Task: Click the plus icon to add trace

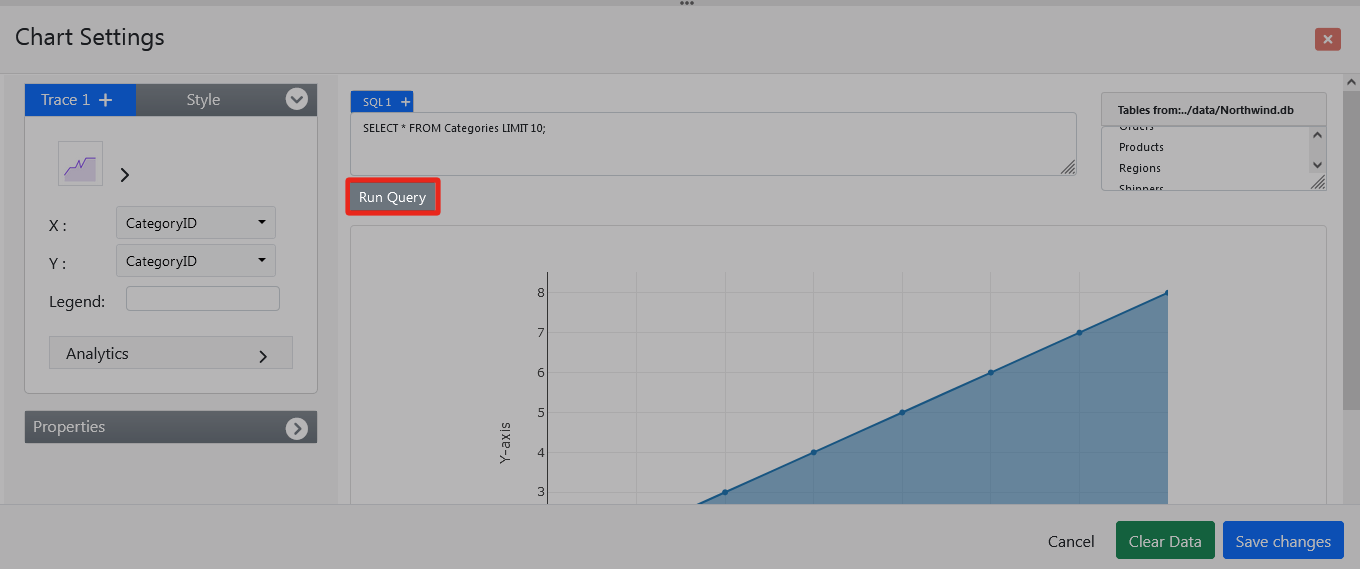Action: coord(106,100)
